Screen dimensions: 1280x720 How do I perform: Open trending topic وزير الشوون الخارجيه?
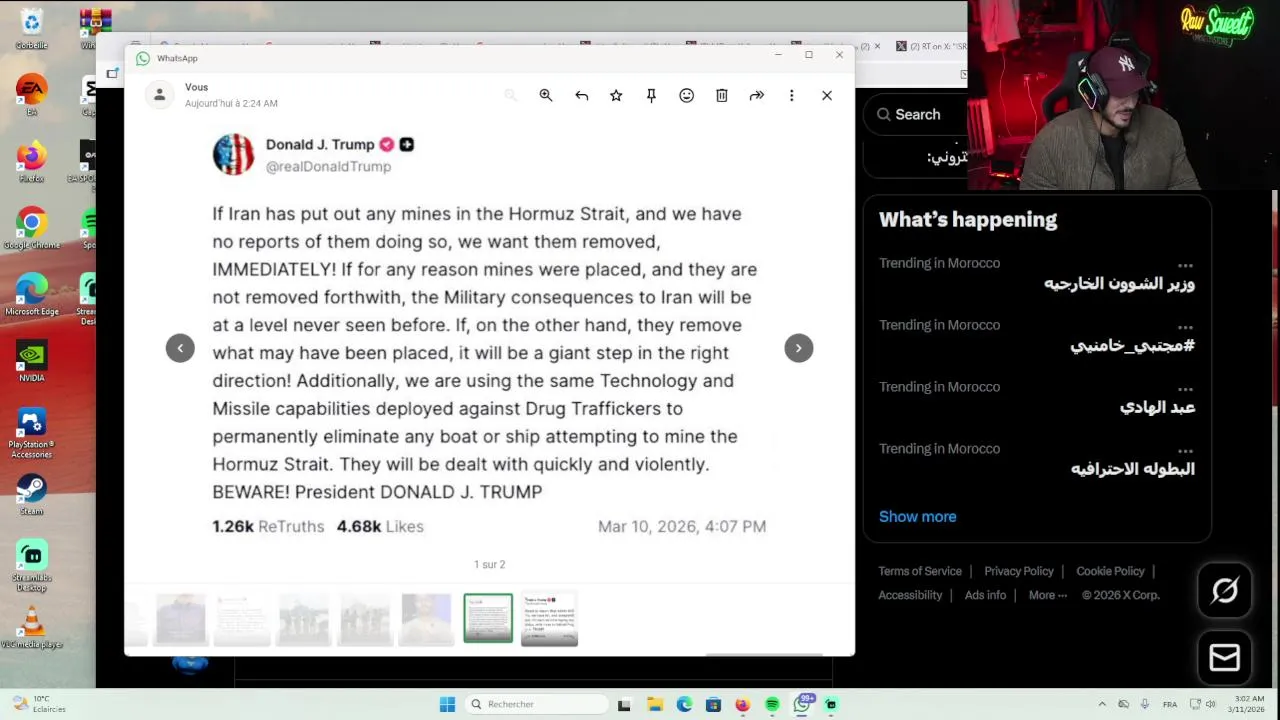tap(1119, 284)
